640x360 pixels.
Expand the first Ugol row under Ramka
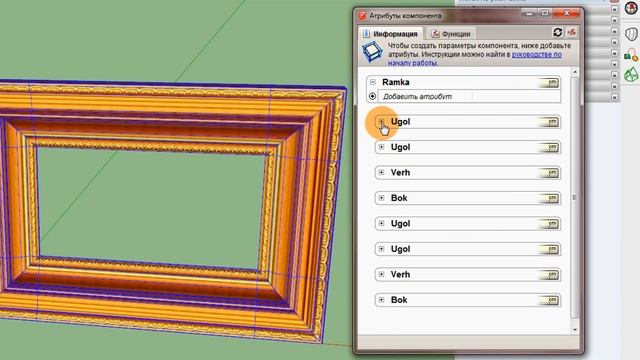tap(381, 122)
